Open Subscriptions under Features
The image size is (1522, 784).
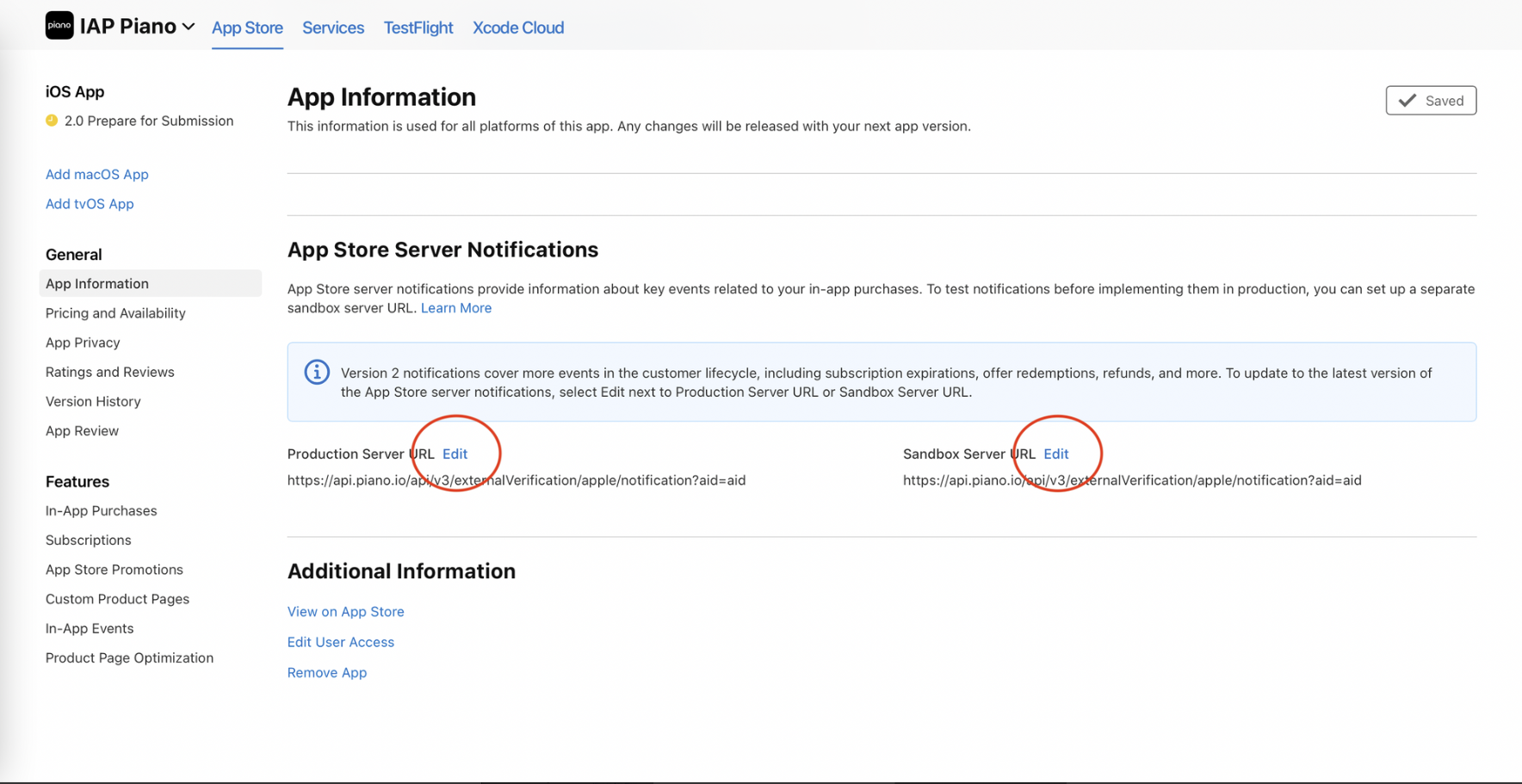[89, 540]
